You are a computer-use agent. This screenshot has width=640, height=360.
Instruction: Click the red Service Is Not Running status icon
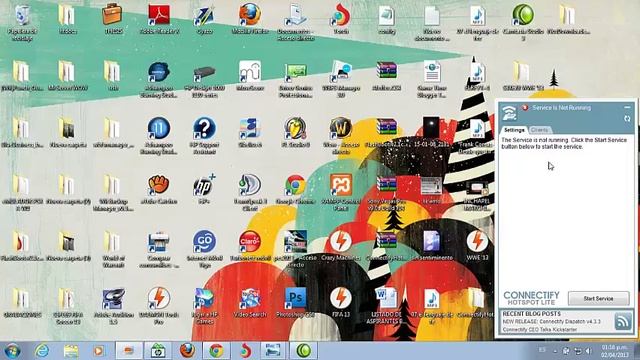coord(525,108)
